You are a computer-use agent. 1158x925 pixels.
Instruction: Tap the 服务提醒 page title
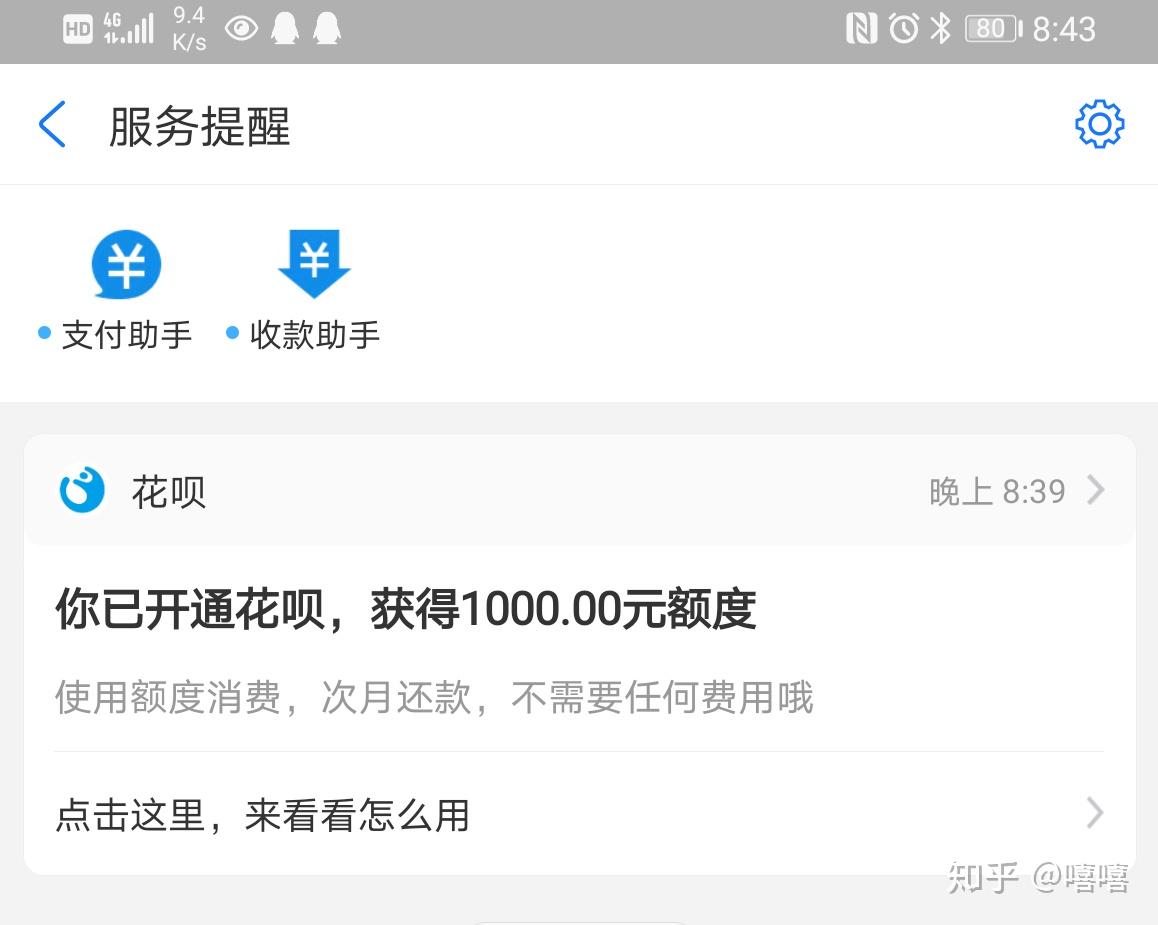199,126
